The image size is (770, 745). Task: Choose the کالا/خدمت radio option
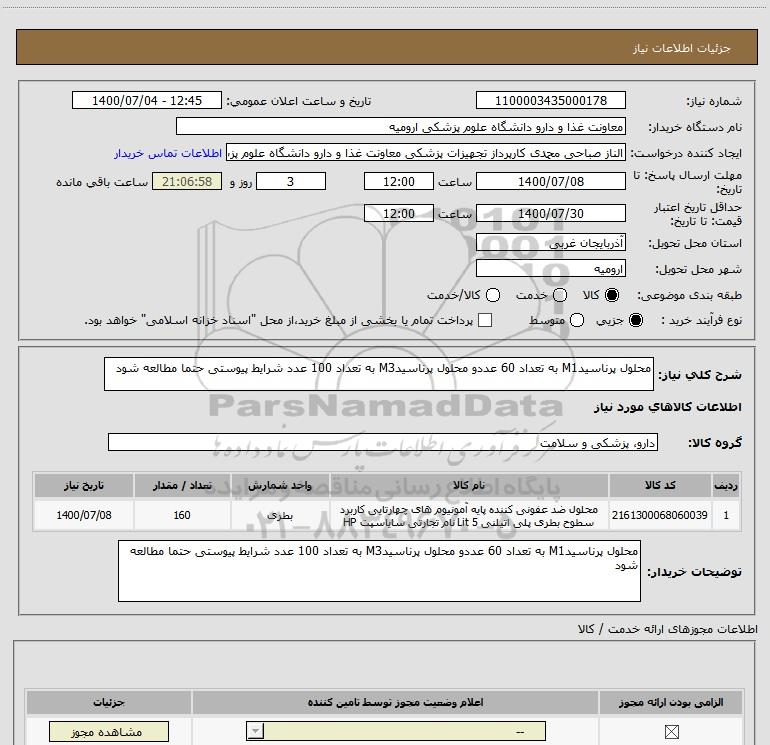click(492, 296)
